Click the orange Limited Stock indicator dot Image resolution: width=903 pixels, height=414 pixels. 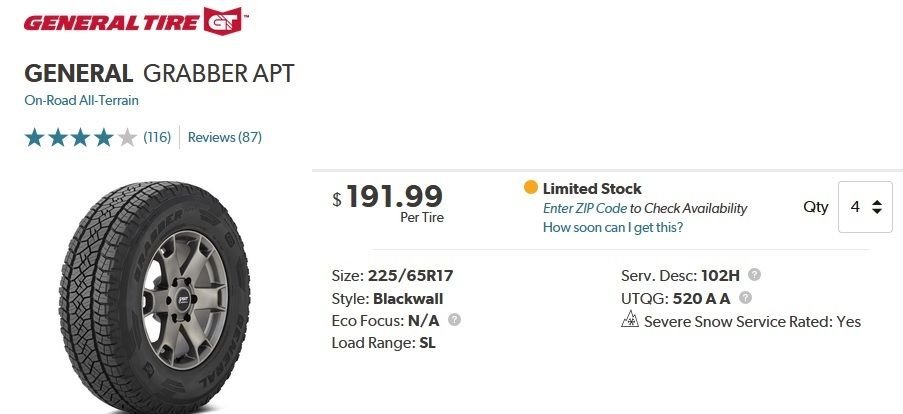click(x=530, y=188)
